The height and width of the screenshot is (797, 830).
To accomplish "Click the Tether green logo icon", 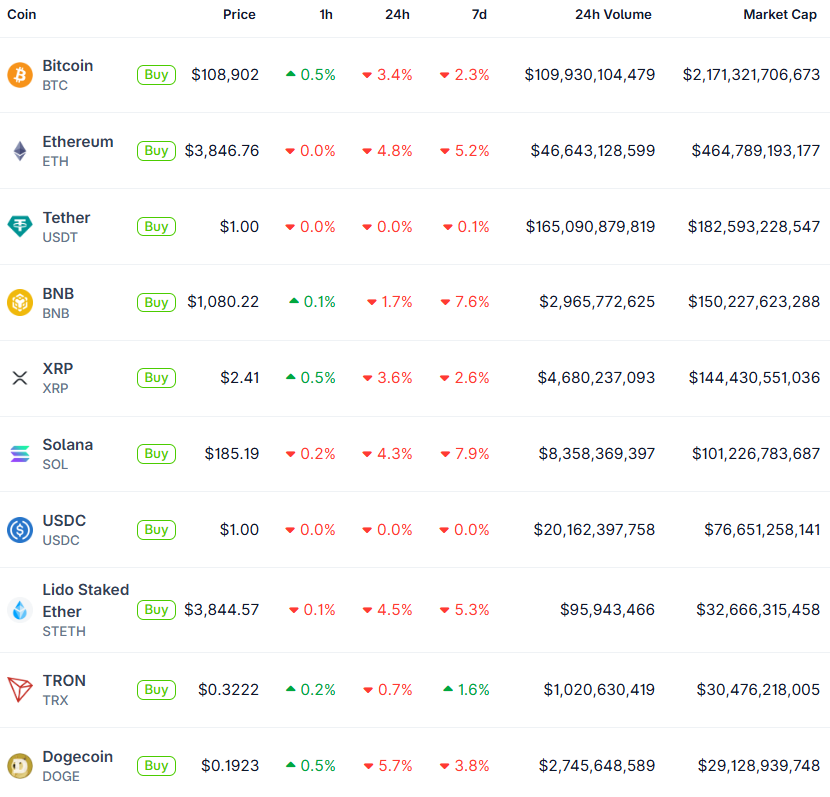I will pos(20,227).
